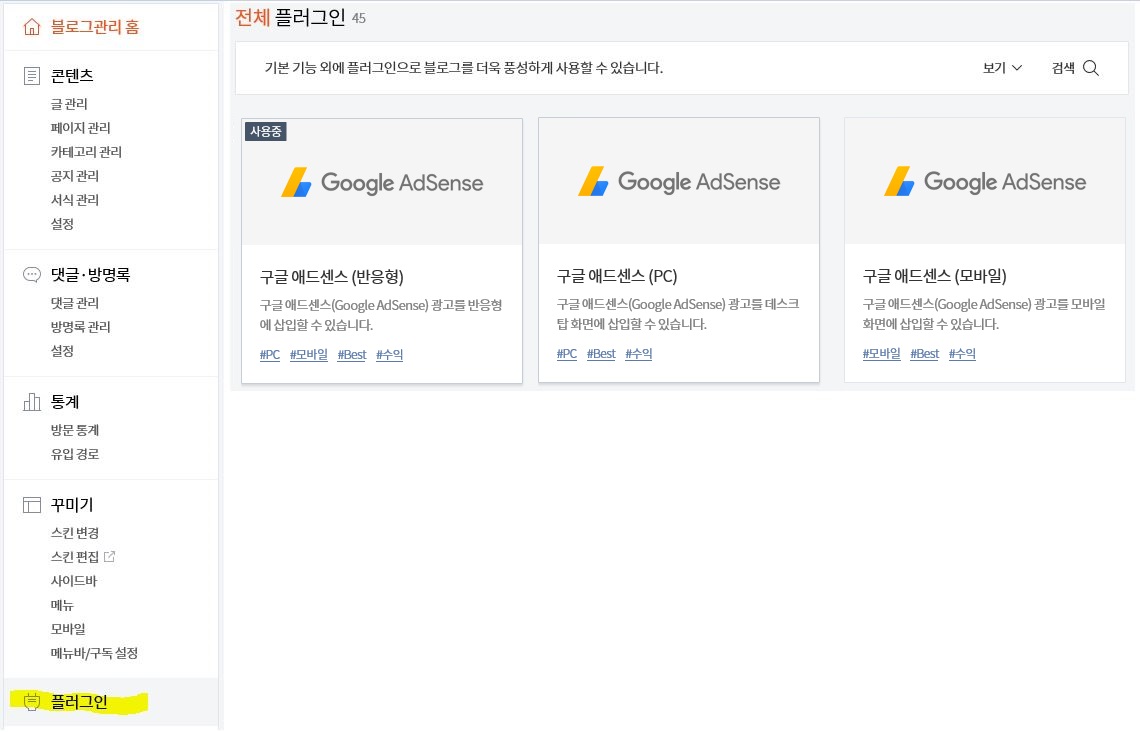Open 스킨 편집

[75, 557]
